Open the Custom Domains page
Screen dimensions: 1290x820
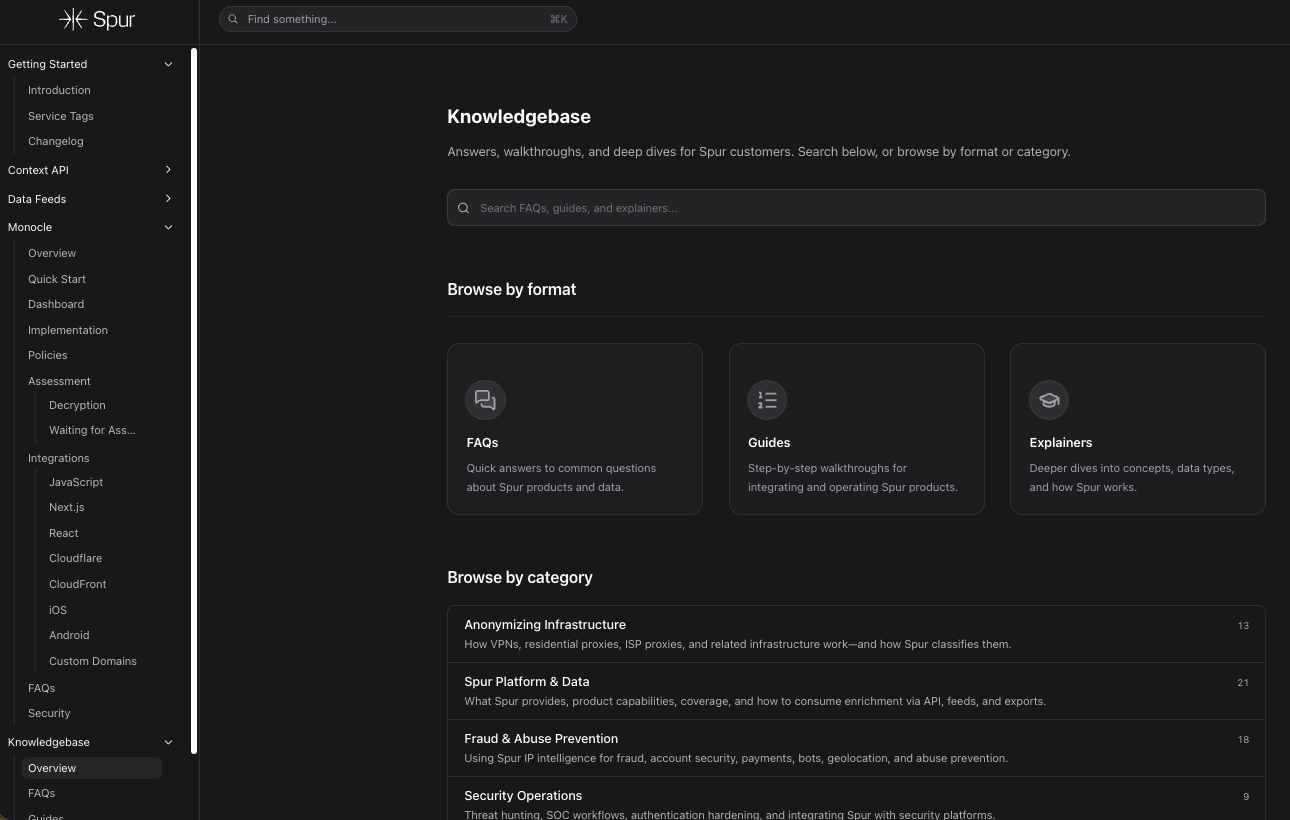pyautogui.click(x=93, y=661)
